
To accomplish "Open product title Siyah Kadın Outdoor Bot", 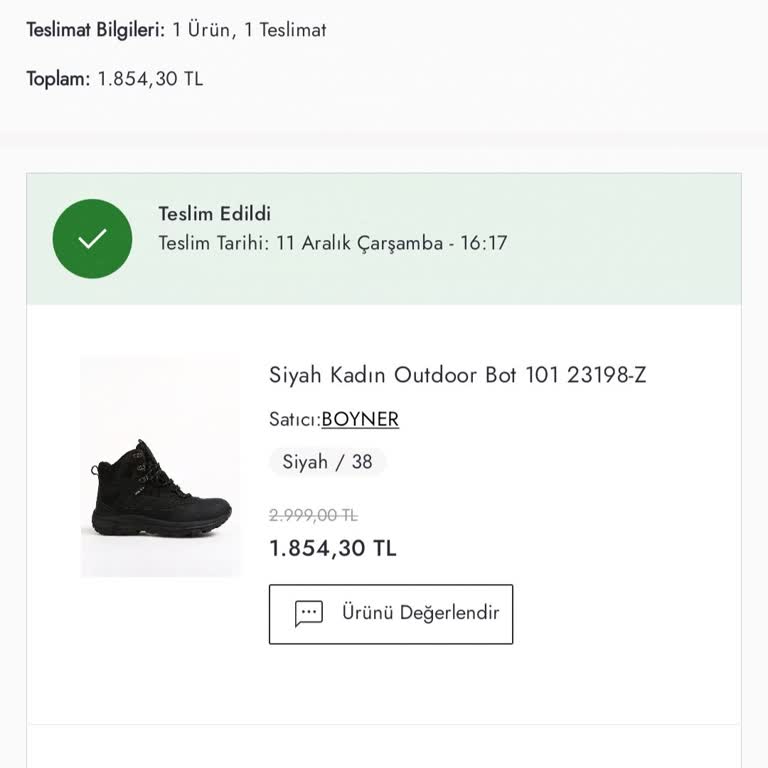I will point(394,375).
